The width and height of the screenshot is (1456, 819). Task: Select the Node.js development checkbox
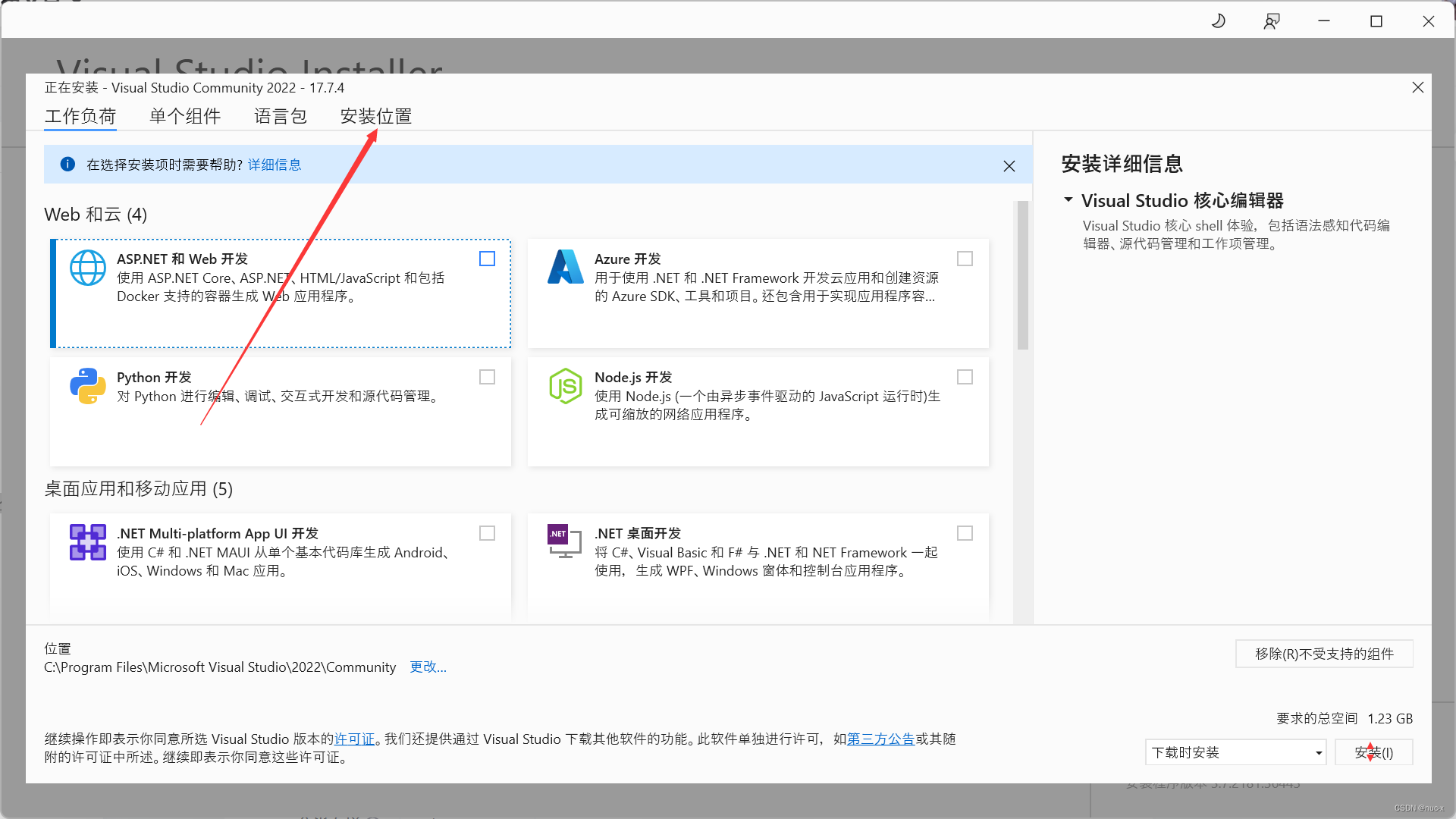click(x=965, y=378)
